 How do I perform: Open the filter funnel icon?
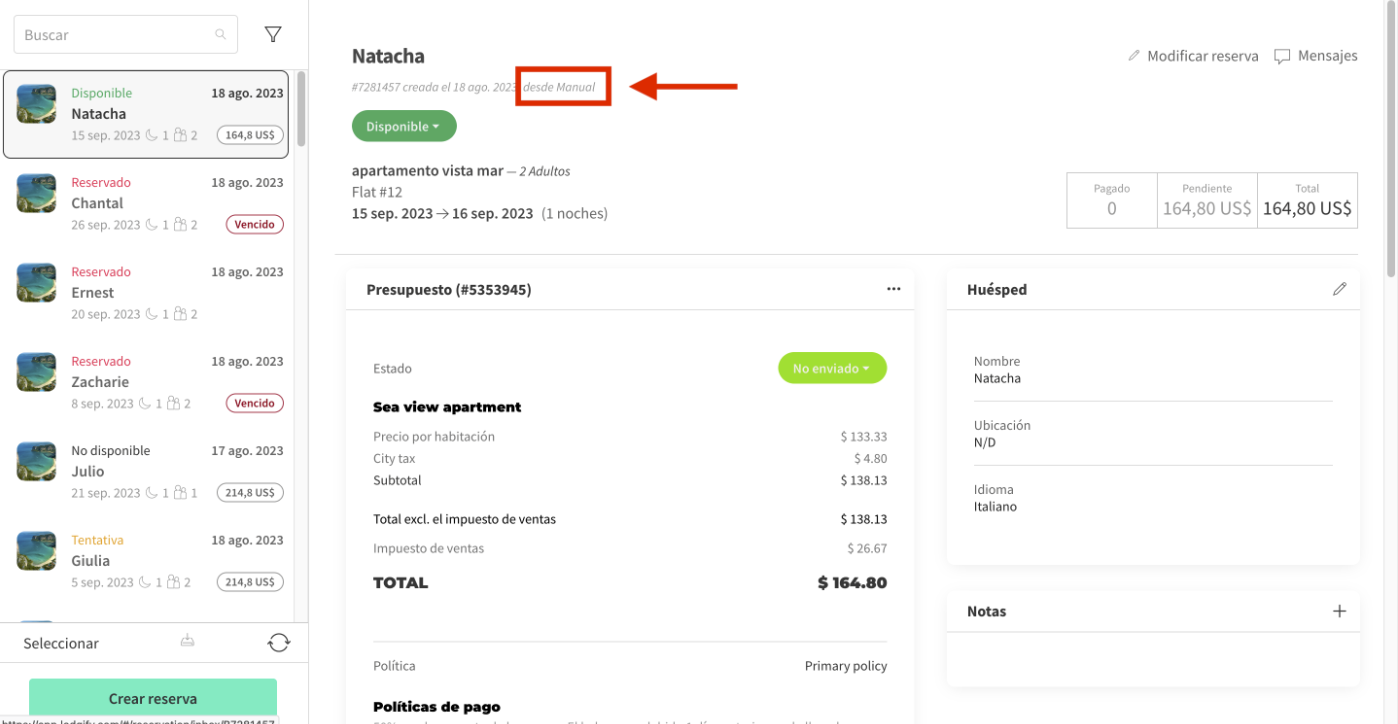click(272, 35)
